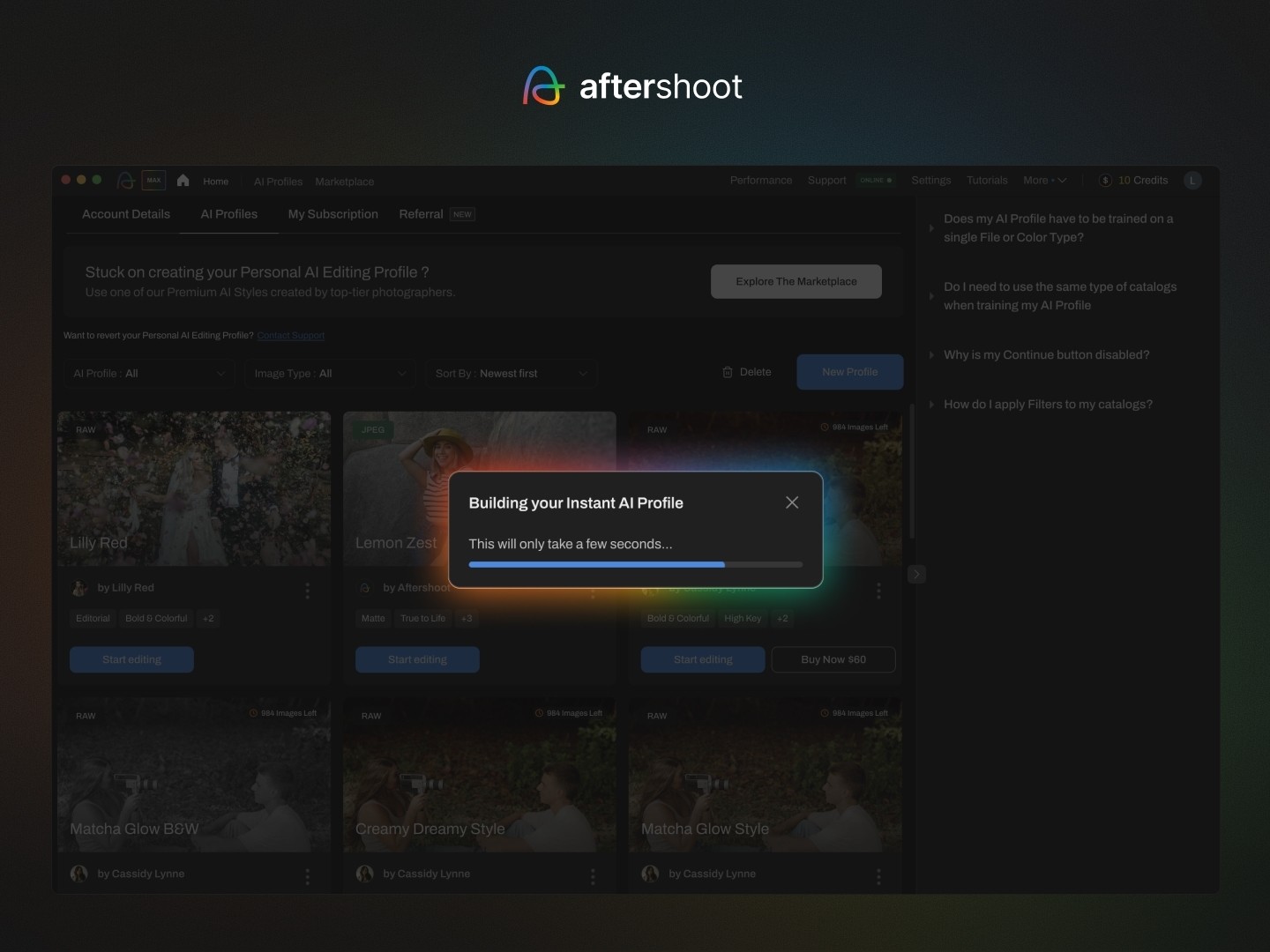
Task: Click the profile building progress bar
Action: click(635, 564)
